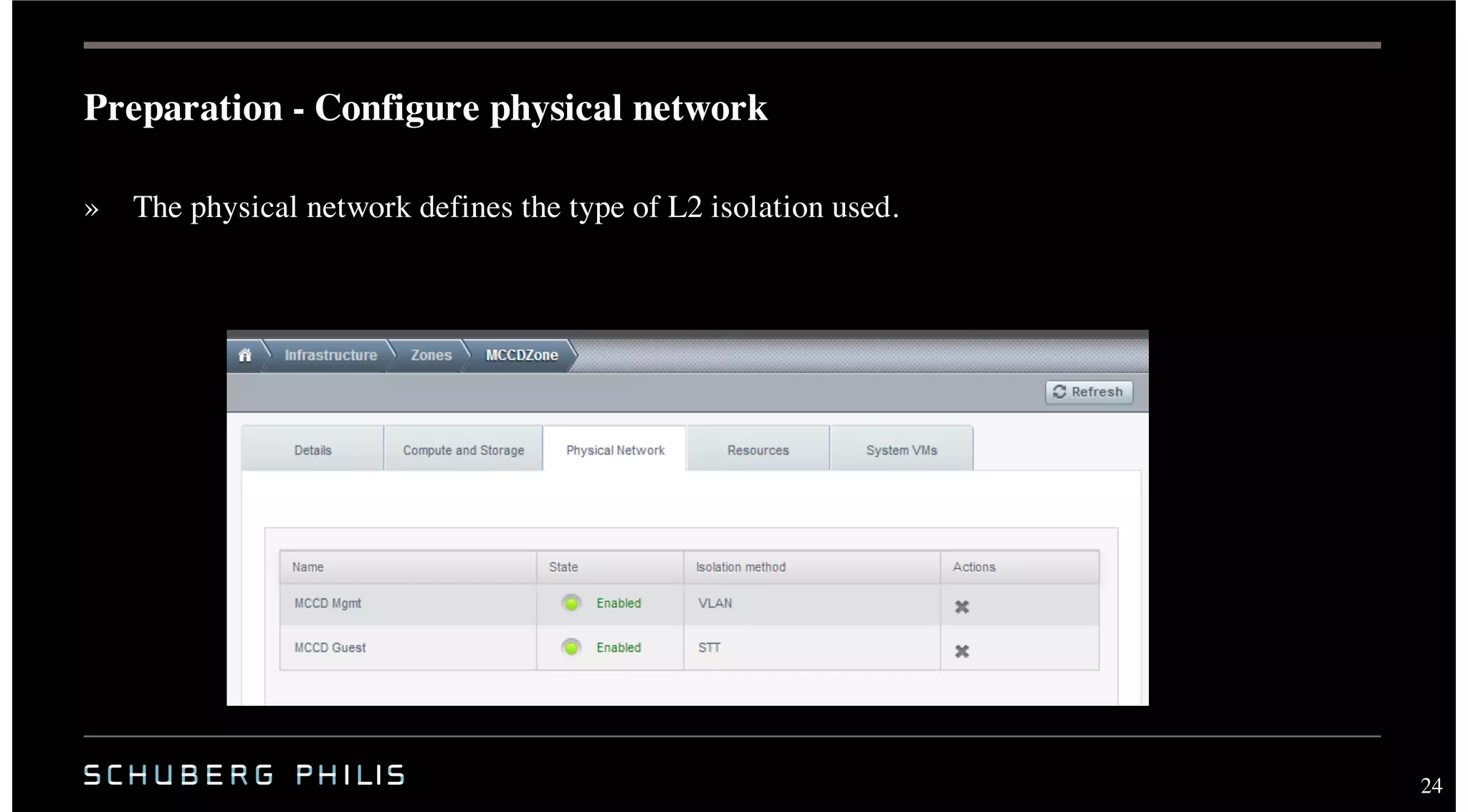The width and height of the screenshot is (1468, 812).
Task: Click Enabled state of MCCD Guest
Action: pos(619,648)
